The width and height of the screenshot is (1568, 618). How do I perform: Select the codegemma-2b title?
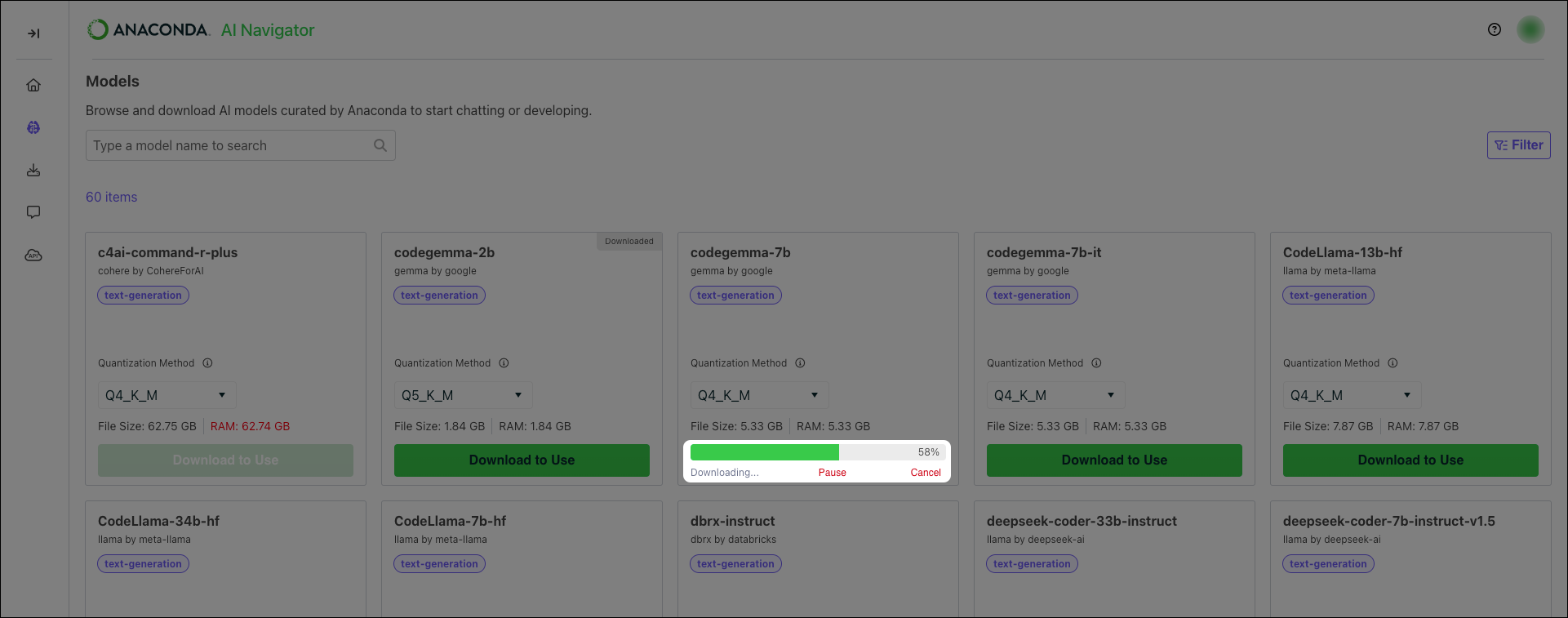coord(445,253)
